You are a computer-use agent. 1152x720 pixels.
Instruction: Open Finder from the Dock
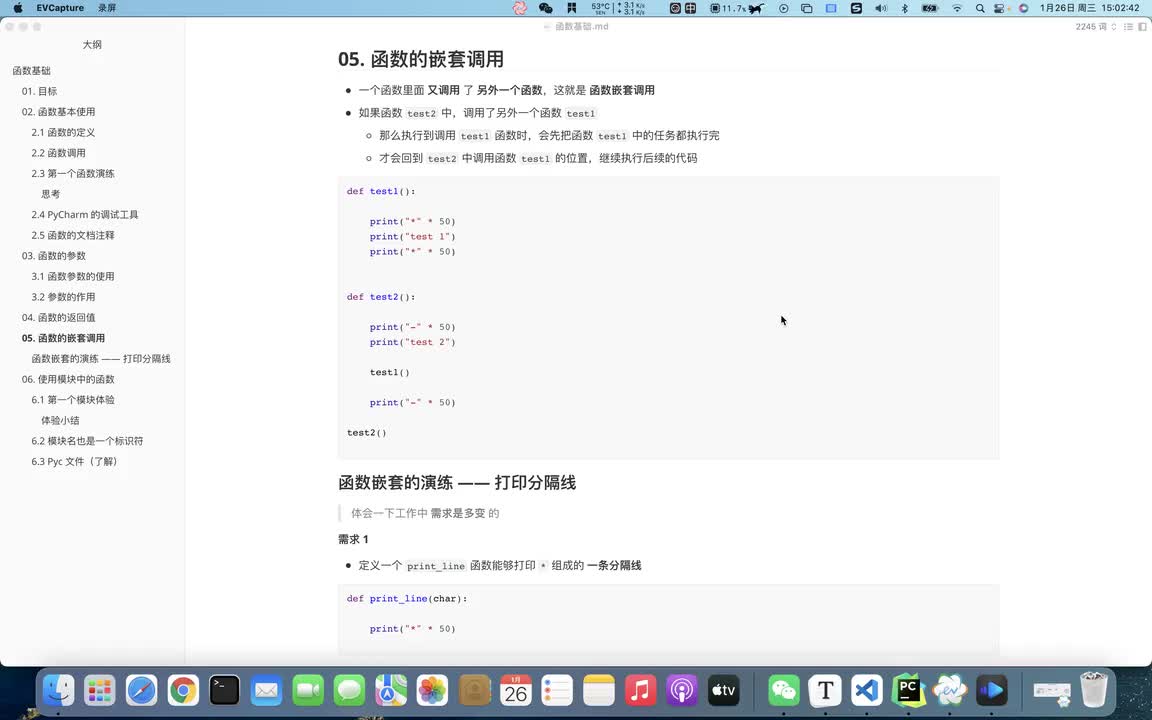pyautogui.click(x=58, y=691)
